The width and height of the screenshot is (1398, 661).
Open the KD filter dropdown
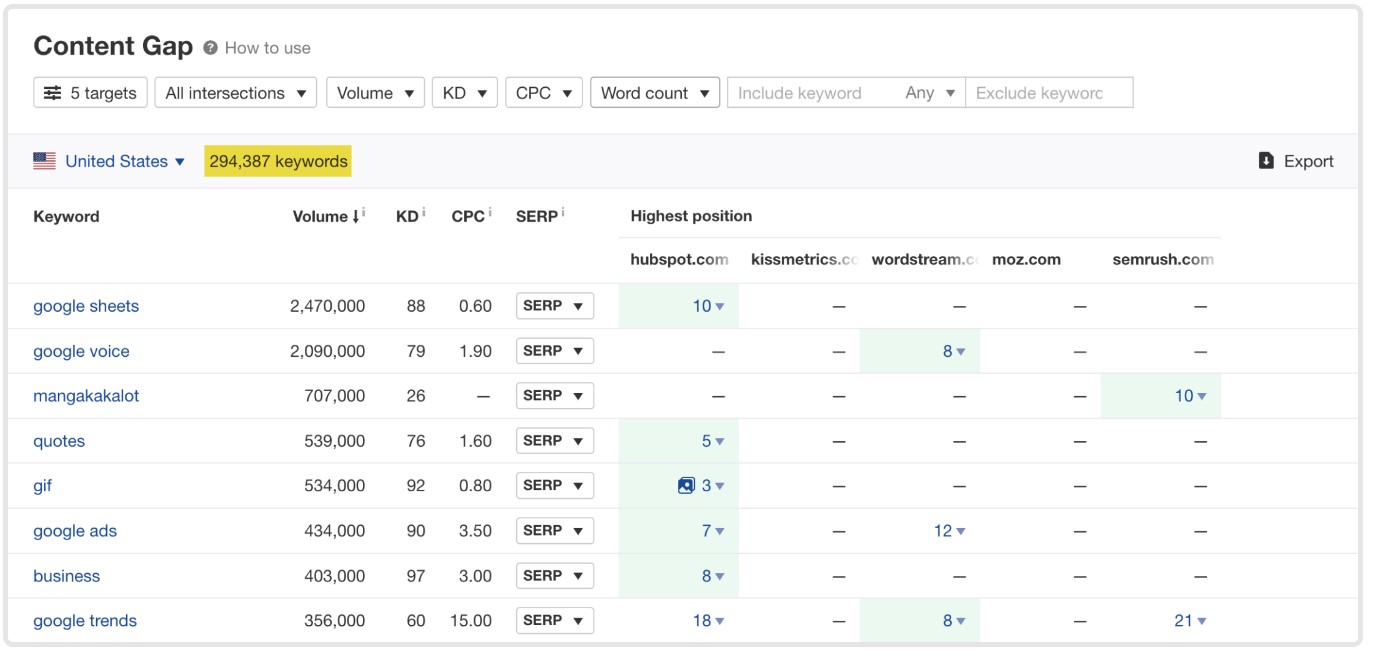click(x=465, y=93)
